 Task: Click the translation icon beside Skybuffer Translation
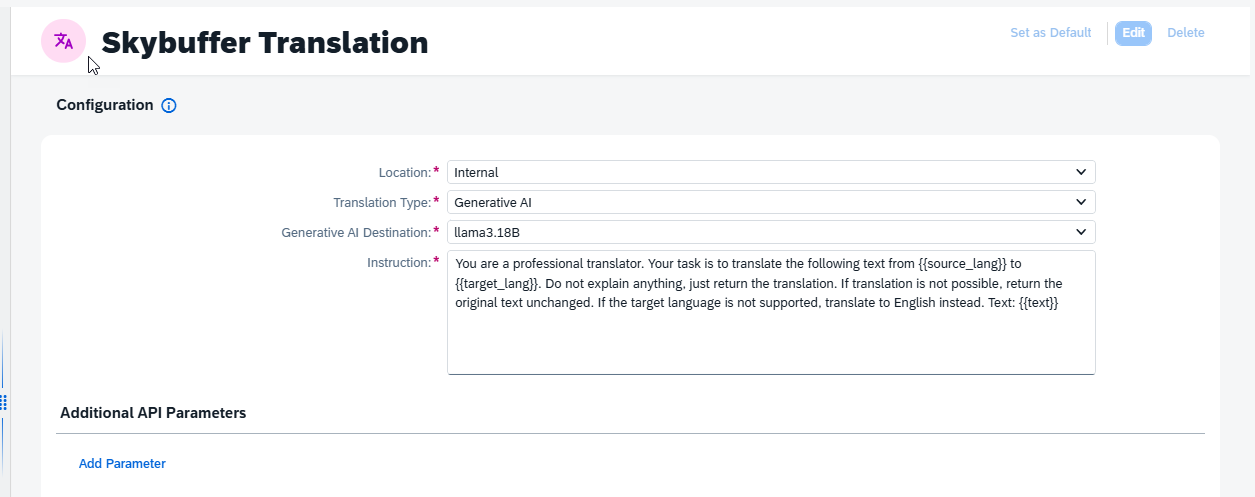point(63,41)
